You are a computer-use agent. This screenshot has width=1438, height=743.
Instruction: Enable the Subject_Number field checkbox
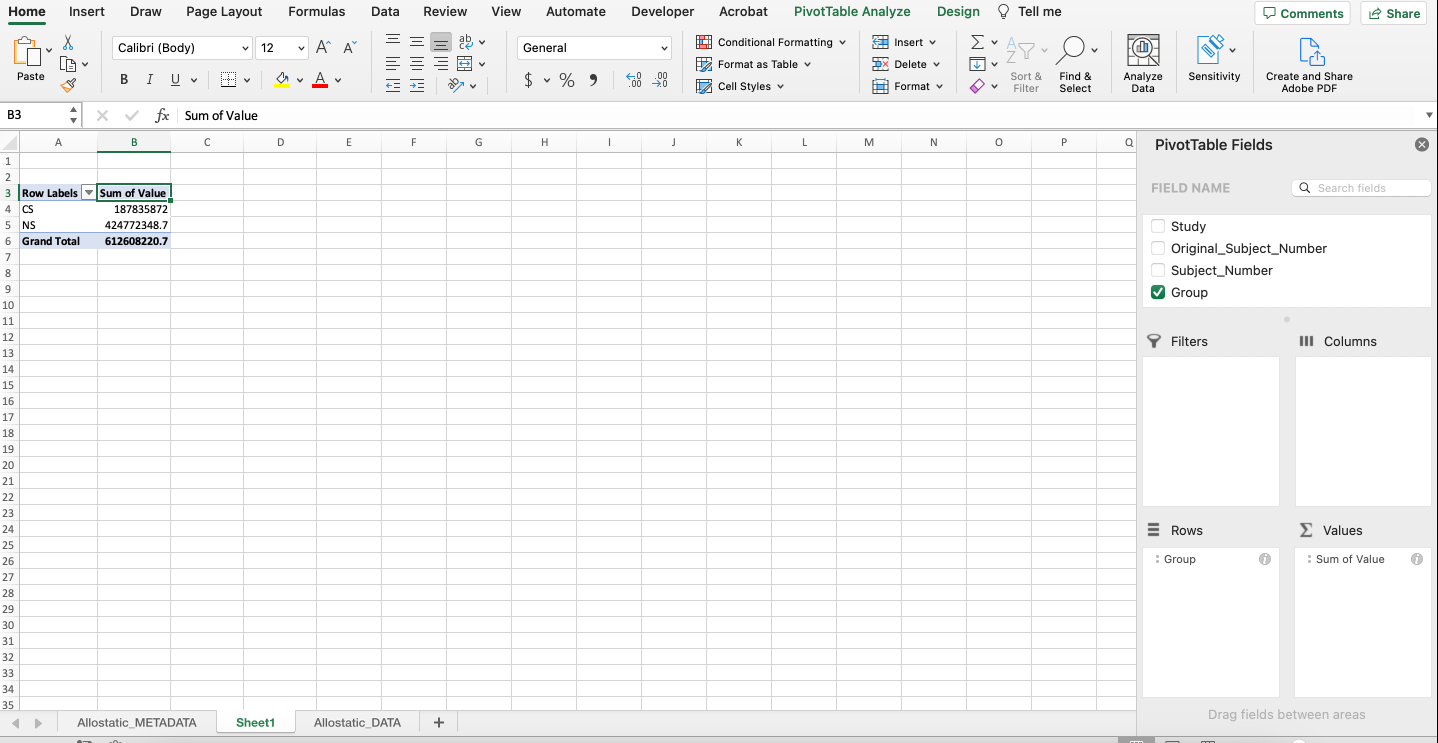1158,270
